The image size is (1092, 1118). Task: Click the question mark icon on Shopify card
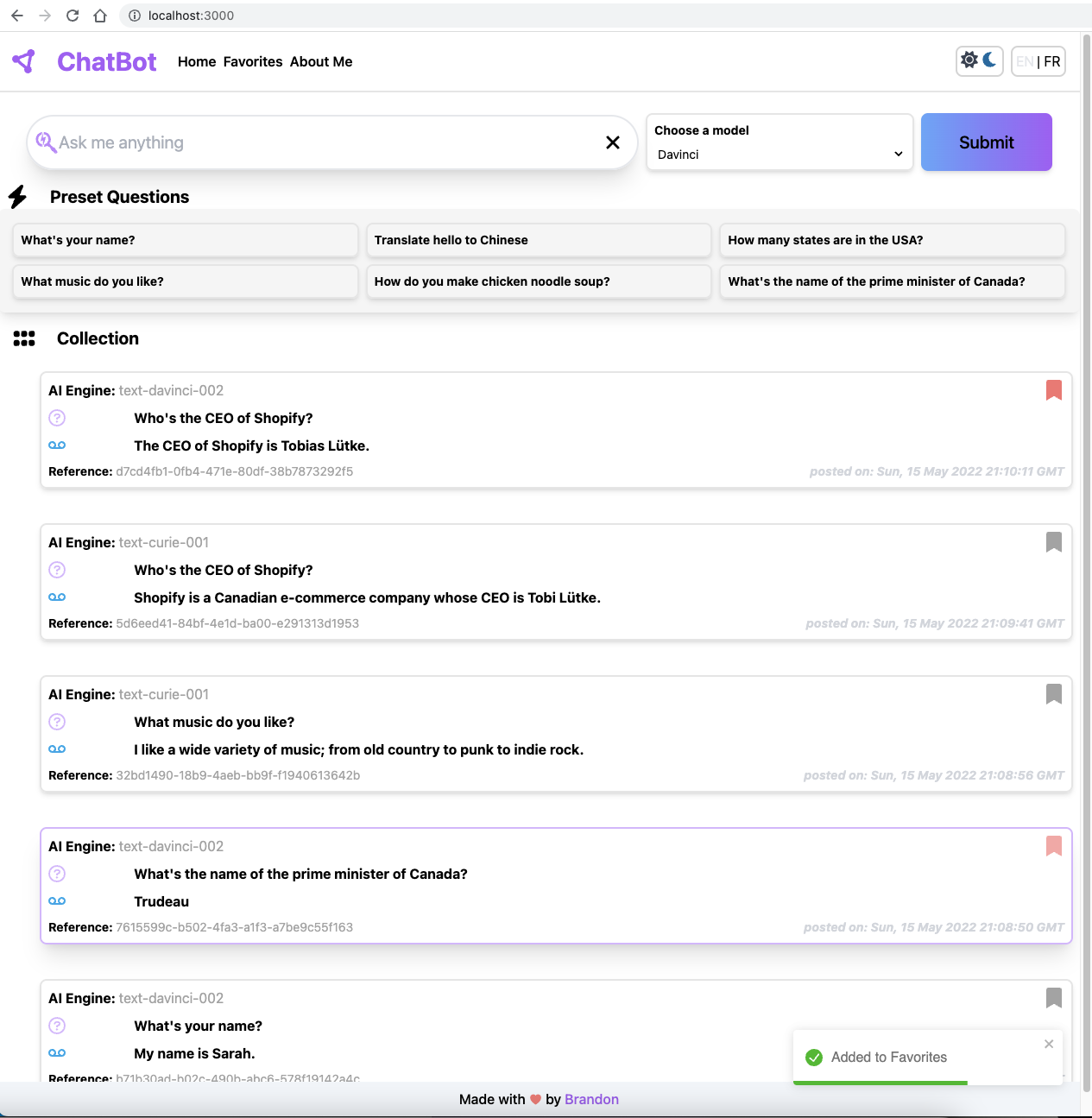[57, 418]
